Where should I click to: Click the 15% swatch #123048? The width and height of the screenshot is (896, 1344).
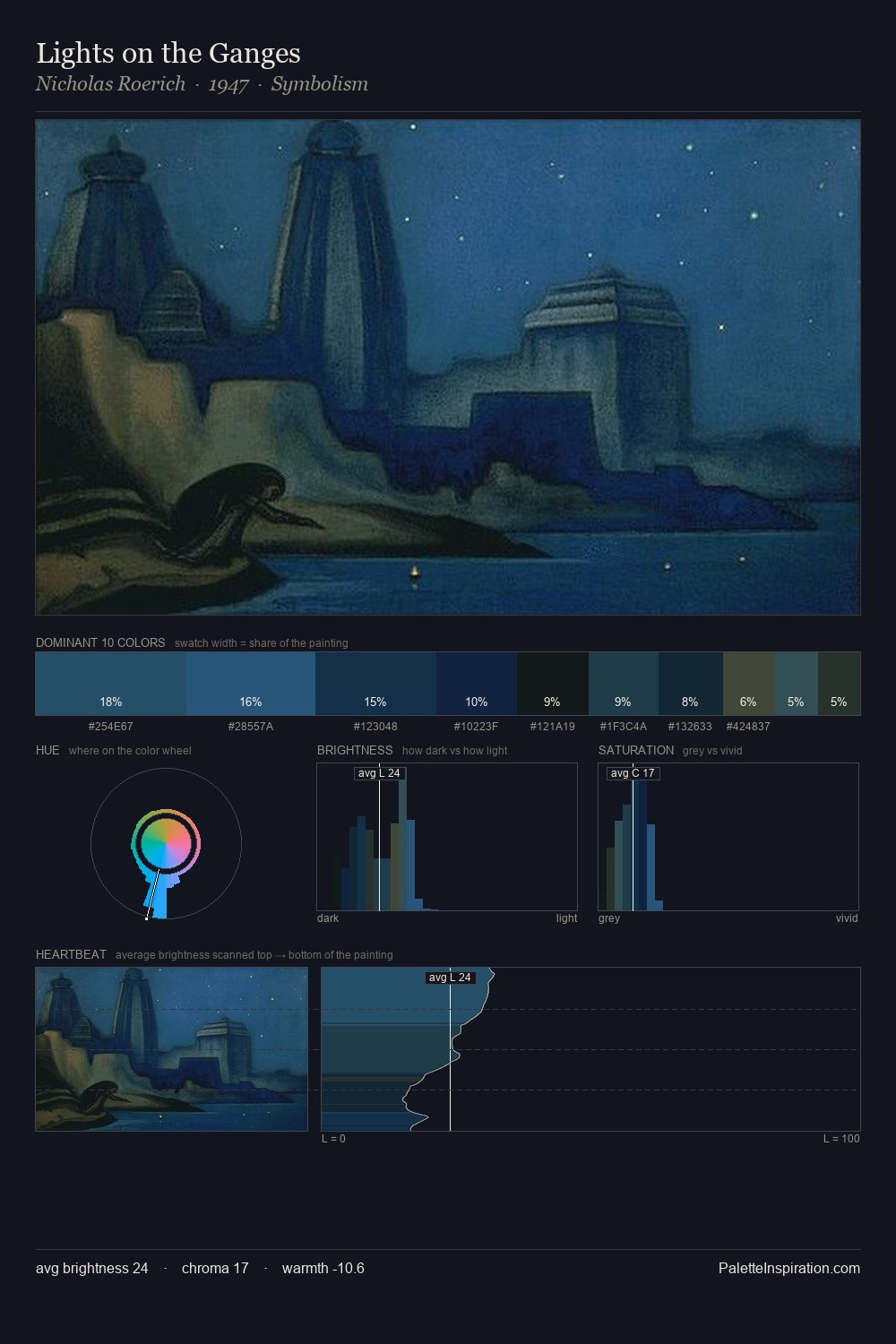tap(375, 684)
